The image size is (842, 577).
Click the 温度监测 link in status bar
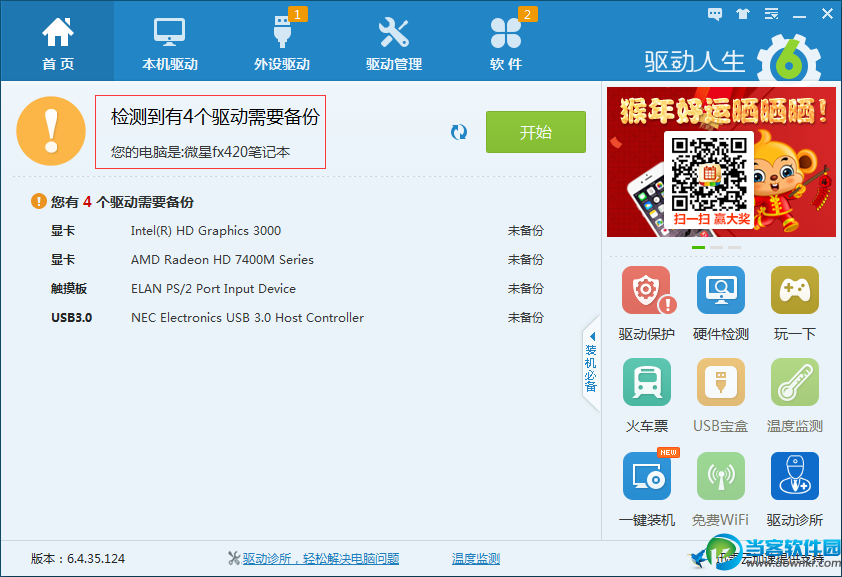[x=476, y=559]
